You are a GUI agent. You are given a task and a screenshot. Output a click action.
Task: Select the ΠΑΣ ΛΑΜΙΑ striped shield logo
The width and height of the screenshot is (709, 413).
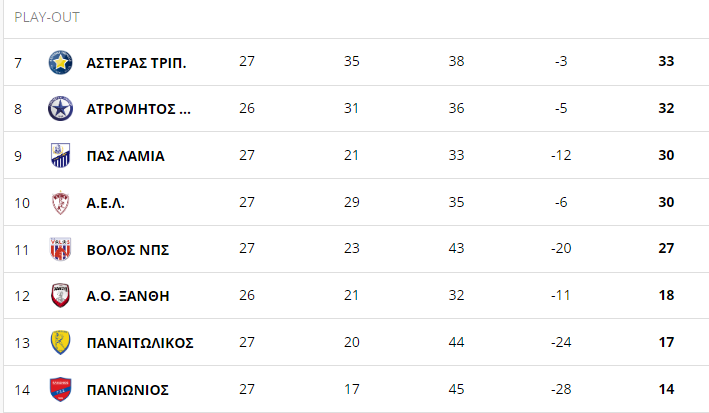click(61, 155)
